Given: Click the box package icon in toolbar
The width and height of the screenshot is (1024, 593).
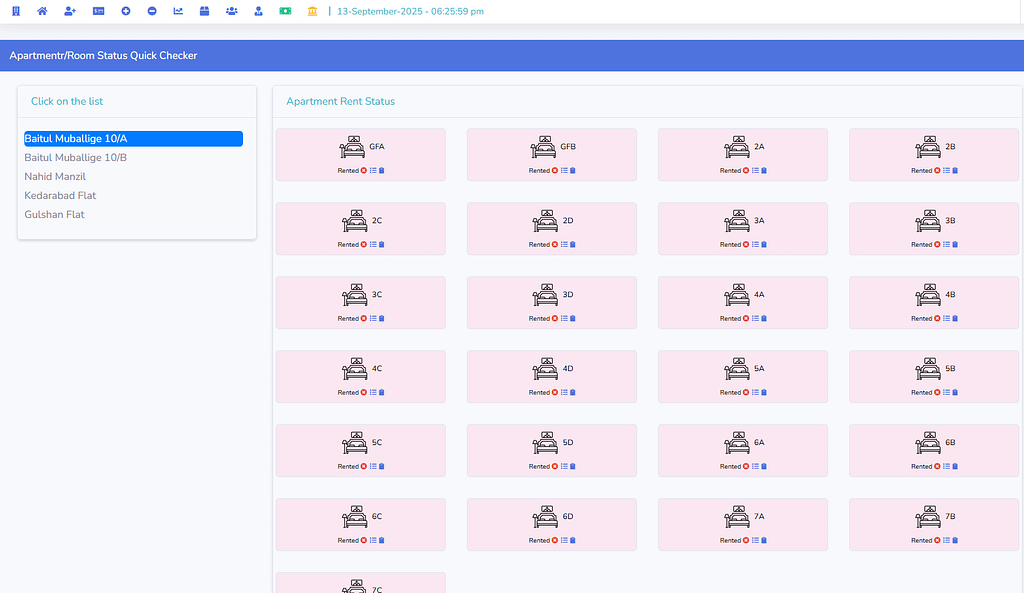Looking at the screenshot, I should (204, 11).
